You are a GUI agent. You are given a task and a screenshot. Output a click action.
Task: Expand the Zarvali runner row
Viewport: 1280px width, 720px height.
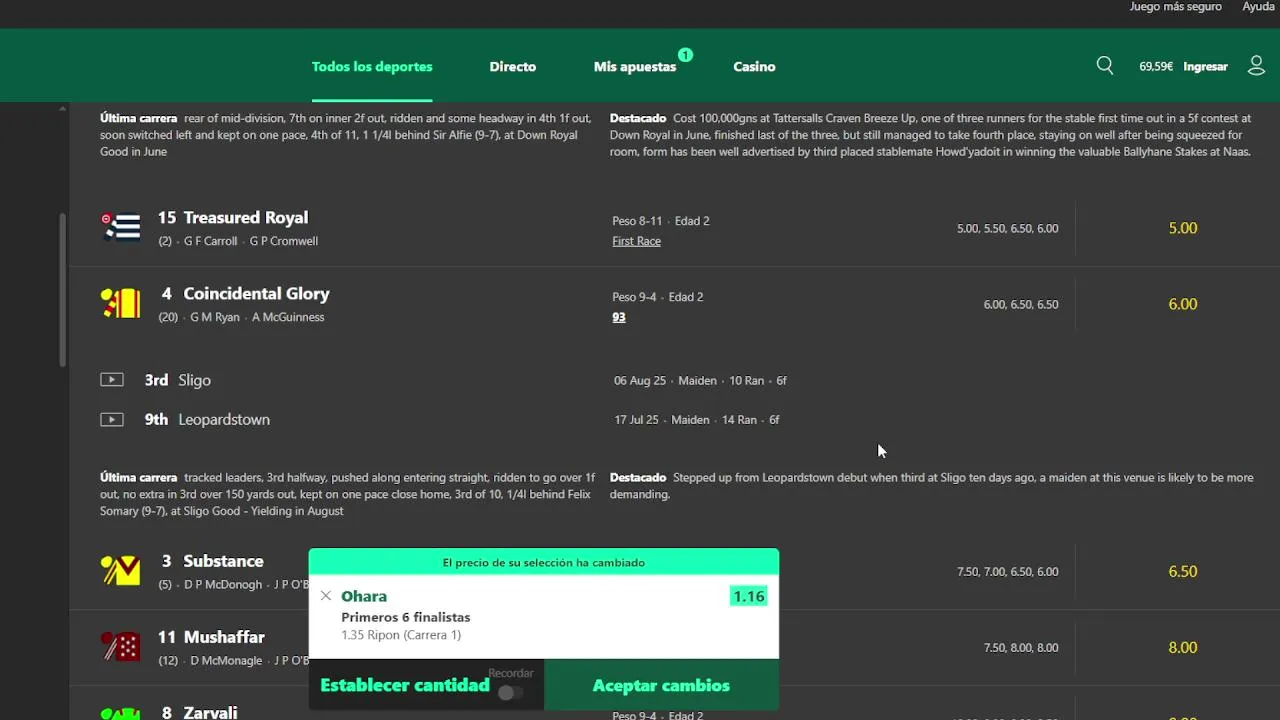point(210,712)
